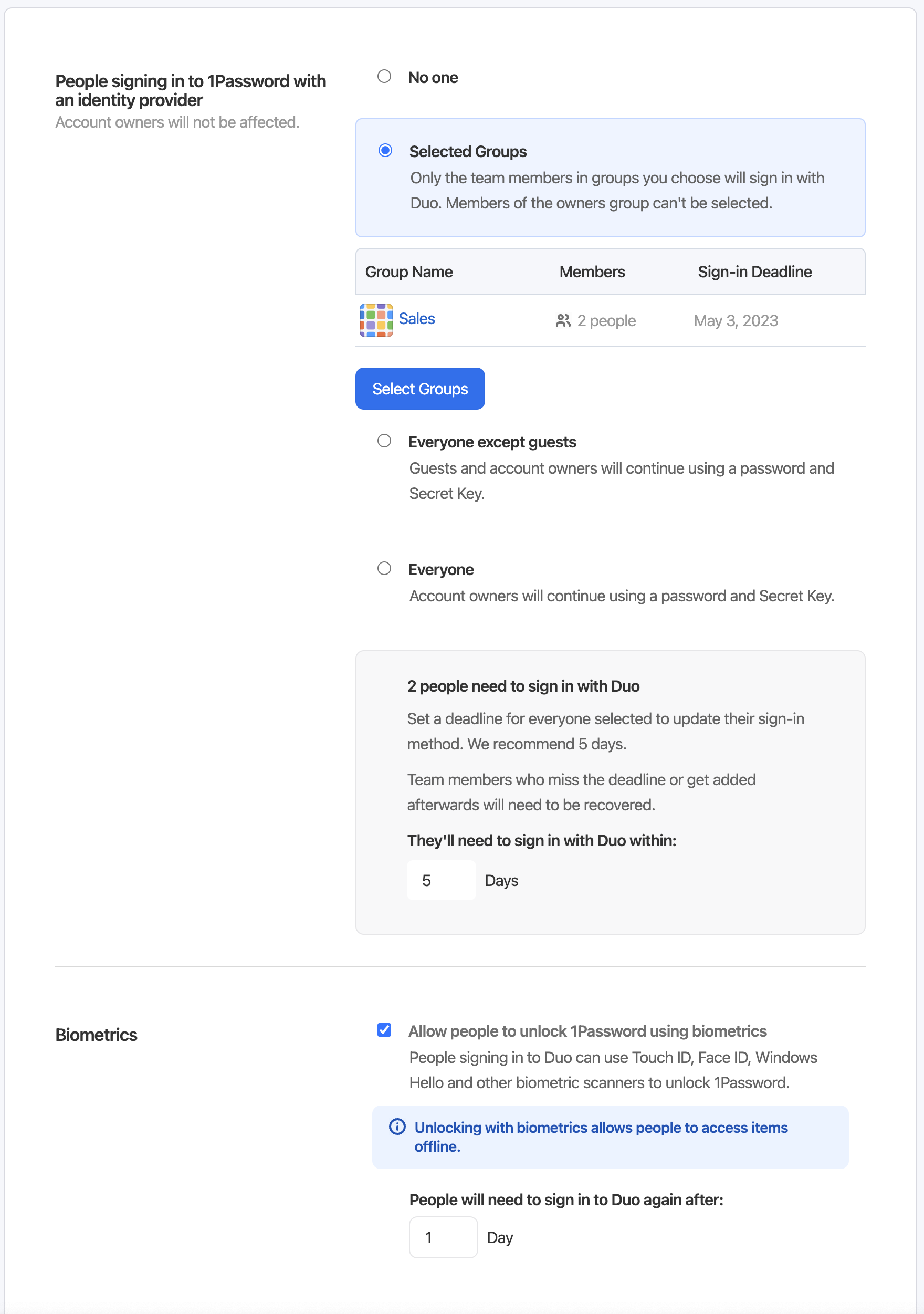Click the "2 people" member count

coord(606,320)
